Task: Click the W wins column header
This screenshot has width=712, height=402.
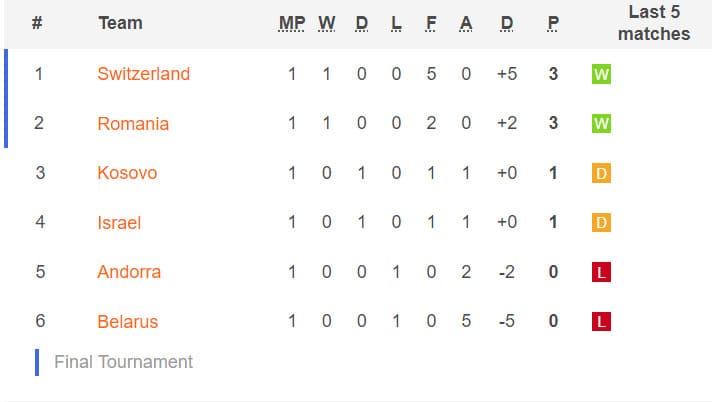Action: (x=326, y=23)
